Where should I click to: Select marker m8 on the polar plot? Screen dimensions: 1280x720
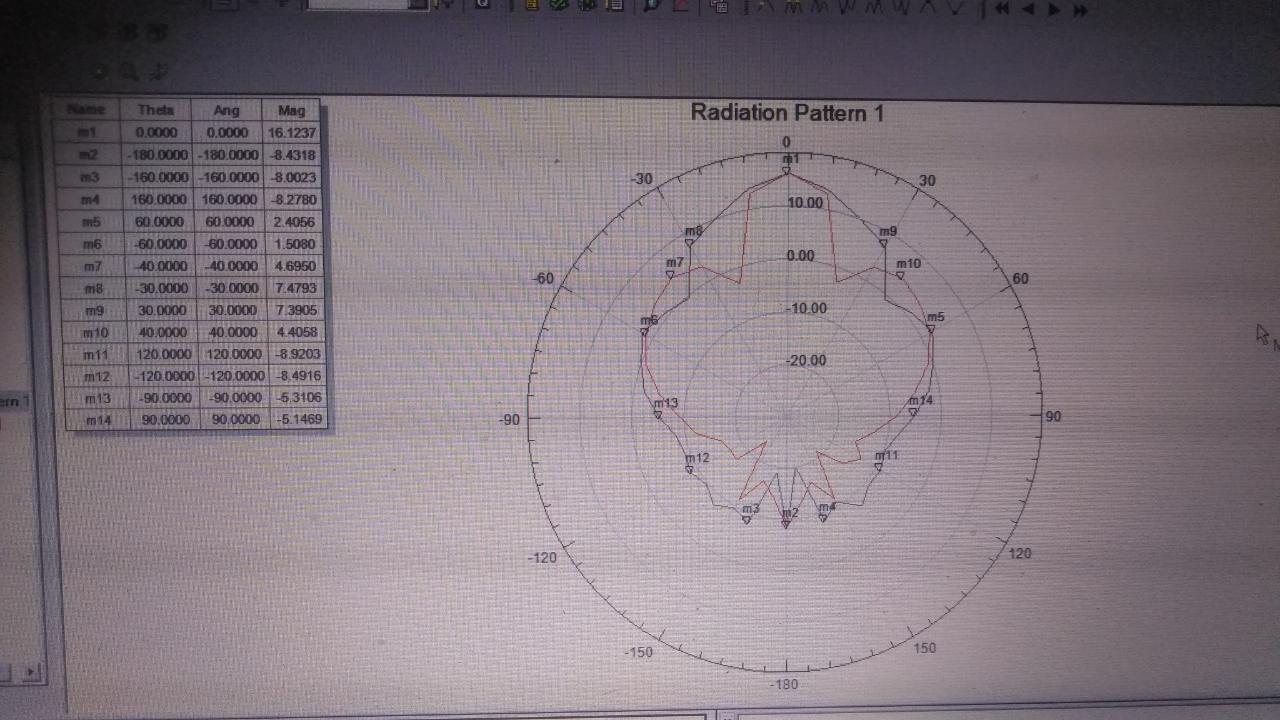point(692,236)
